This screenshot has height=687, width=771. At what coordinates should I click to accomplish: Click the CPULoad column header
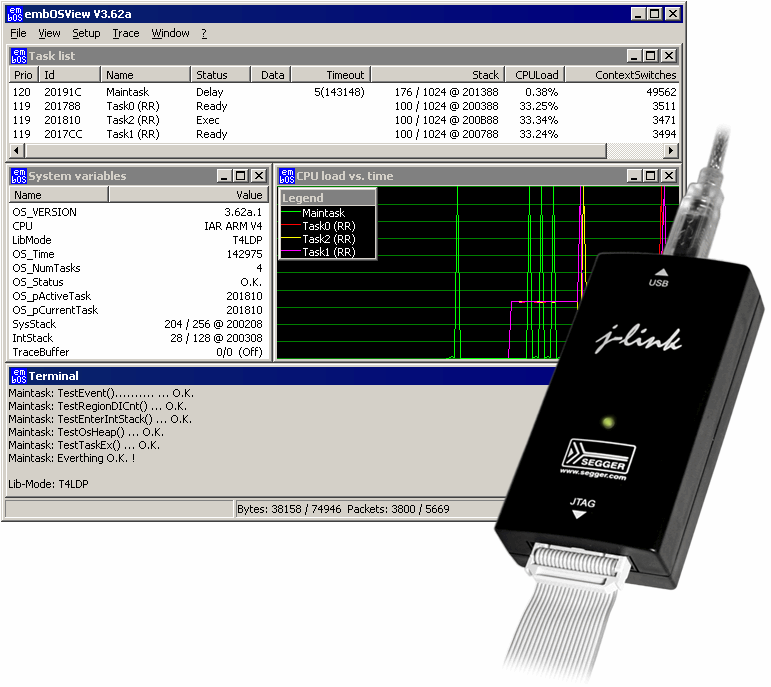[x=535, y=75]
